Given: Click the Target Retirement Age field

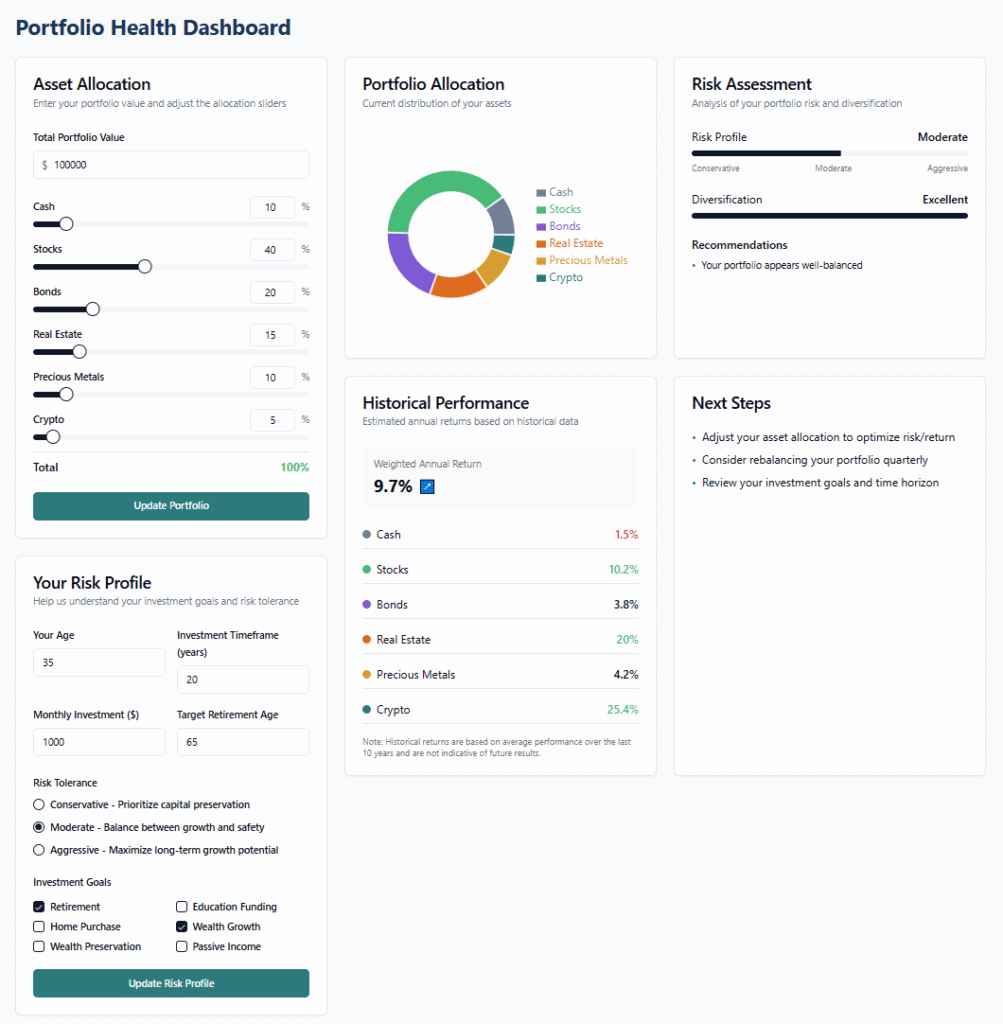Looking at the screenshot, I should click(x=242, y=742).
